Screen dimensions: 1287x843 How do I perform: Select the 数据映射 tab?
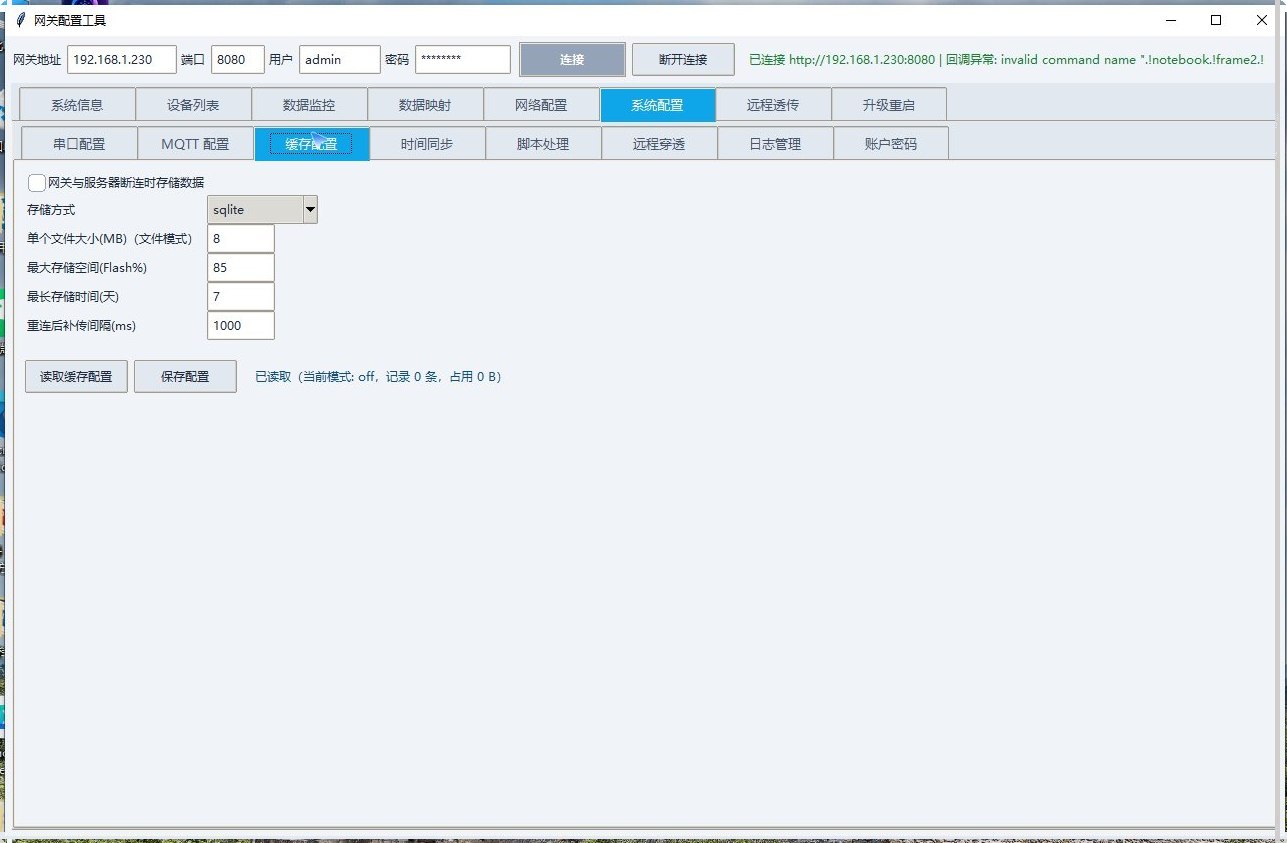click(425, 105)
